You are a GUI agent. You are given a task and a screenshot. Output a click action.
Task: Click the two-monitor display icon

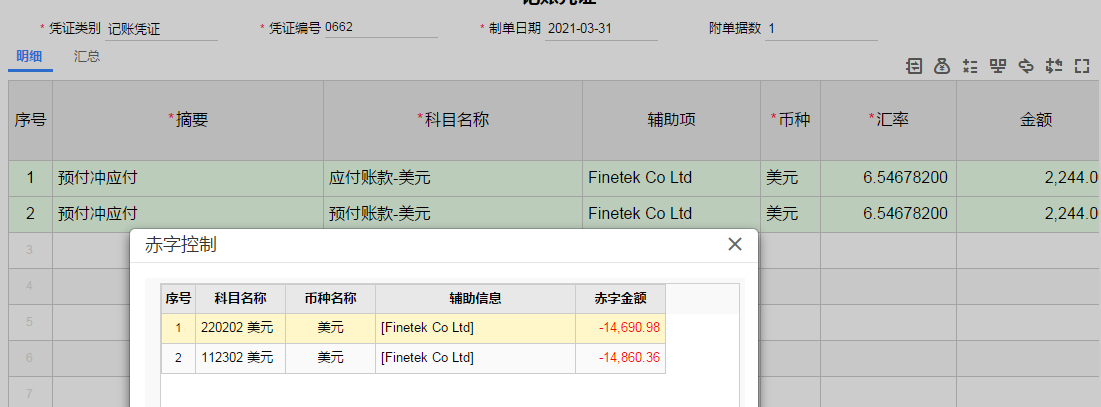pos(998,66)
